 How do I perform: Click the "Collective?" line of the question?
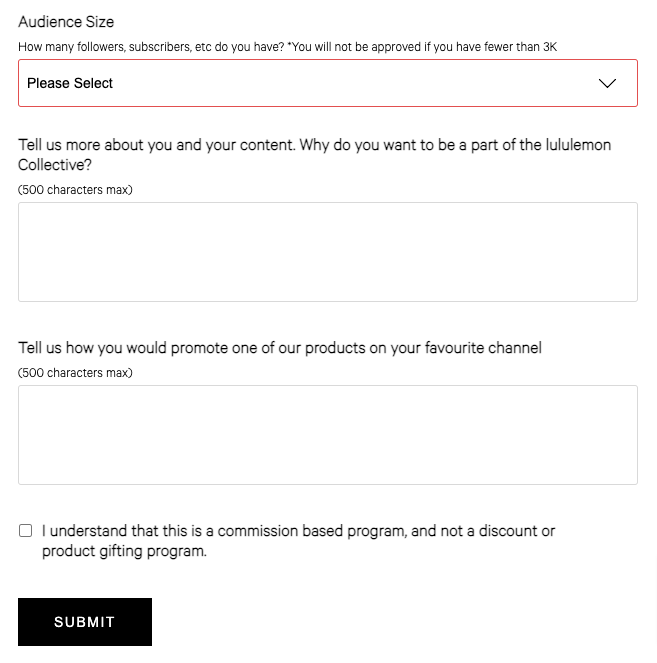tap(55, 165)
